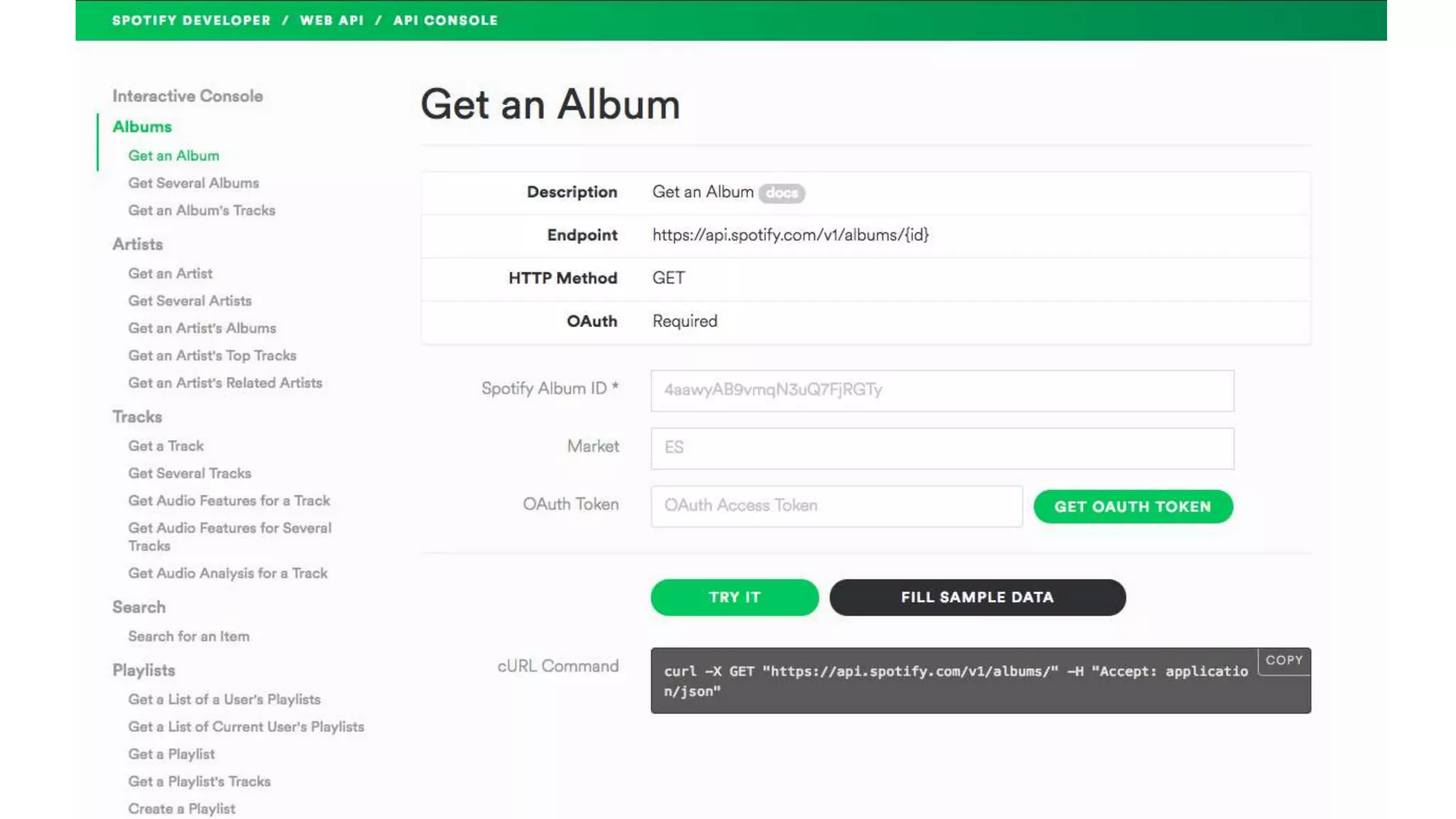Open API CONSOLE breadcrumb link

(445, 21)
